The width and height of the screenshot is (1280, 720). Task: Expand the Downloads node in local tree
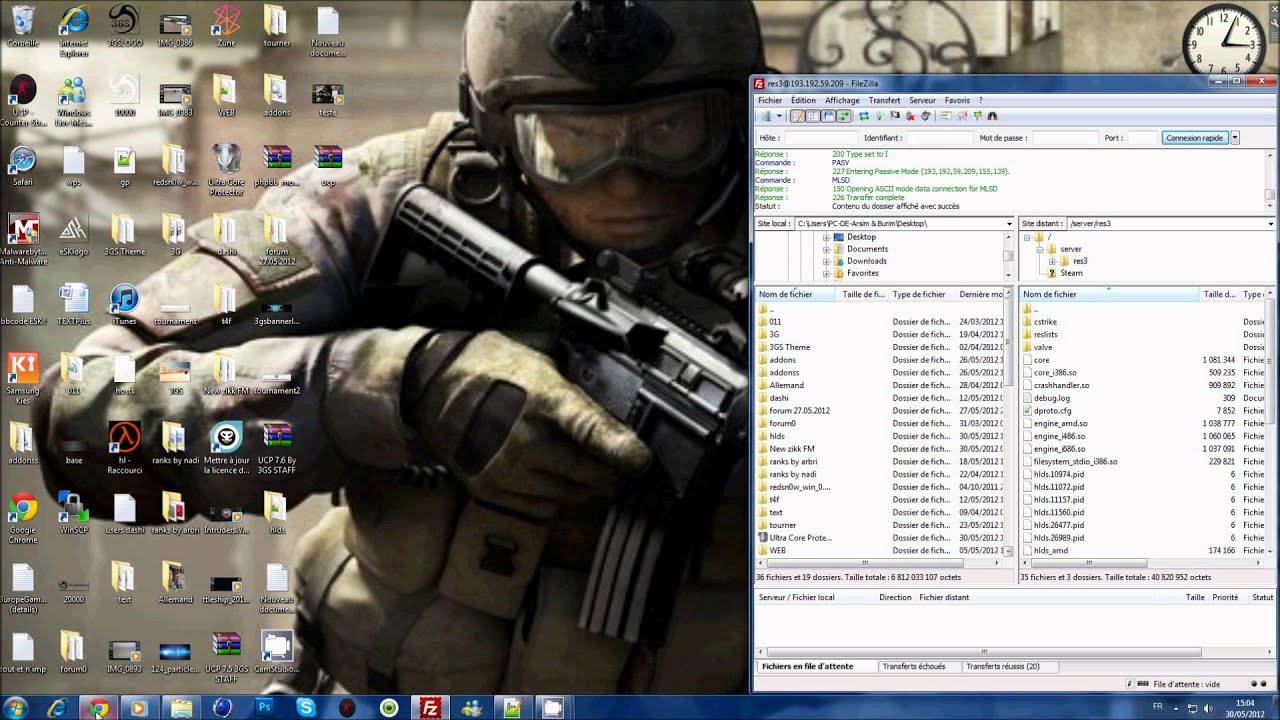pyautogui.click(x=827, y=261)
